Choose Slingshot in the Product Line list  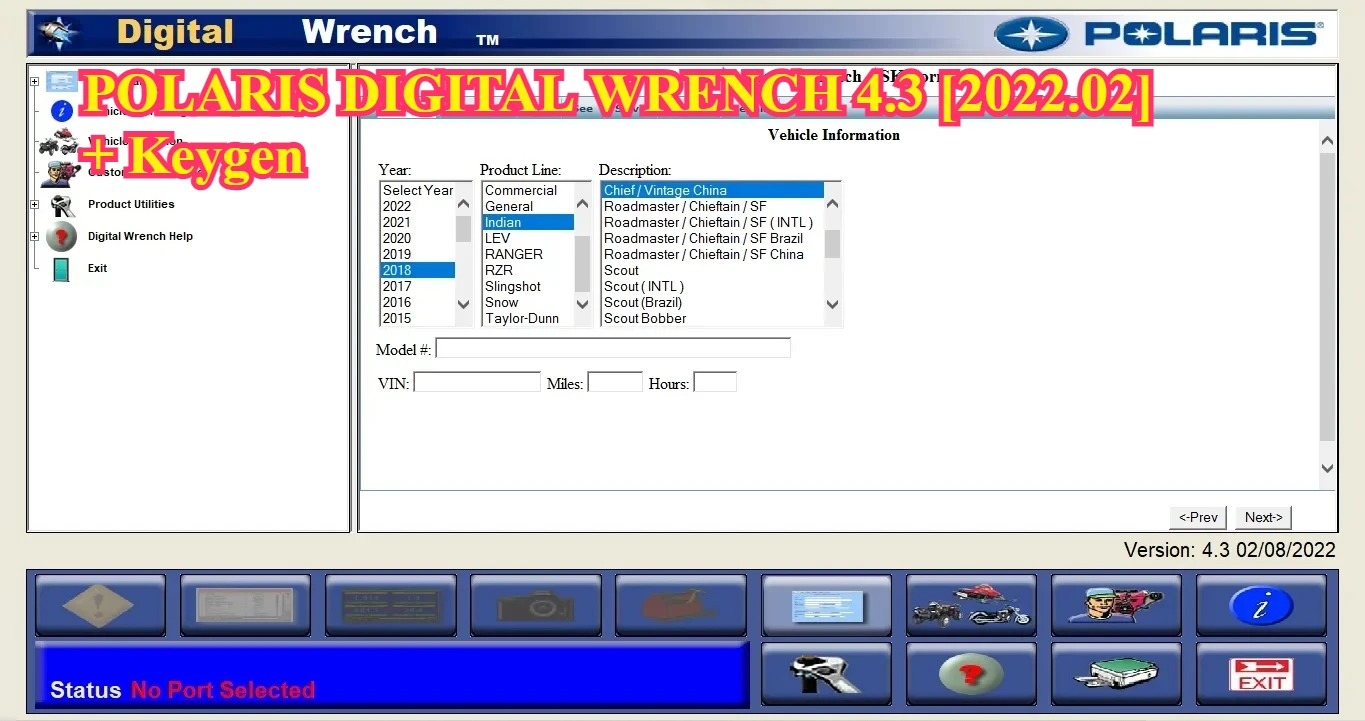click(528, 286)
